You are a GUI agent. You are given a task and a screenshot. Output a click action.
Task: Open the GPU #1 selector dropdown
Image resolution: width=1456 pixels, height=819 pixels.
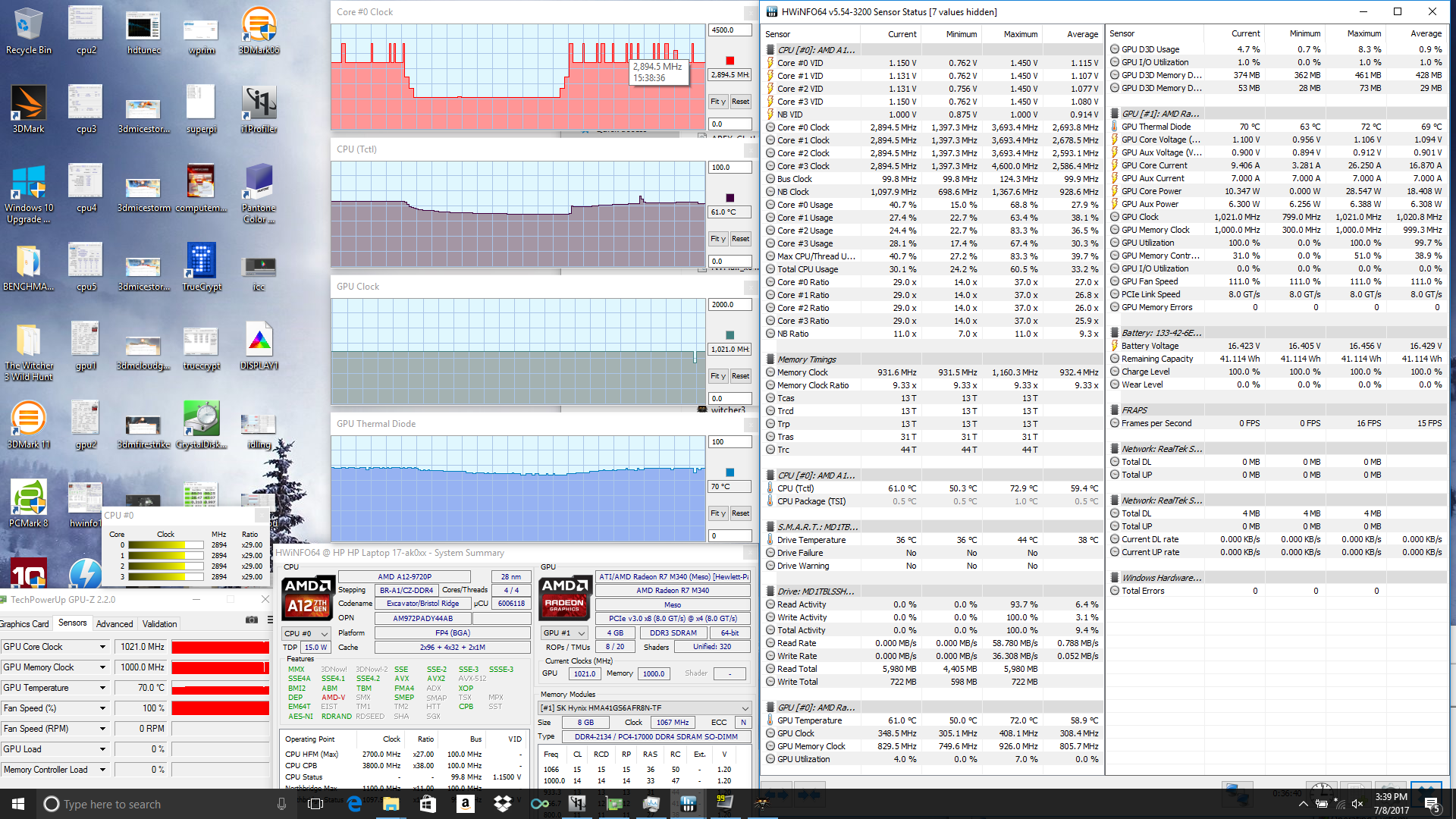click(565, 632)
